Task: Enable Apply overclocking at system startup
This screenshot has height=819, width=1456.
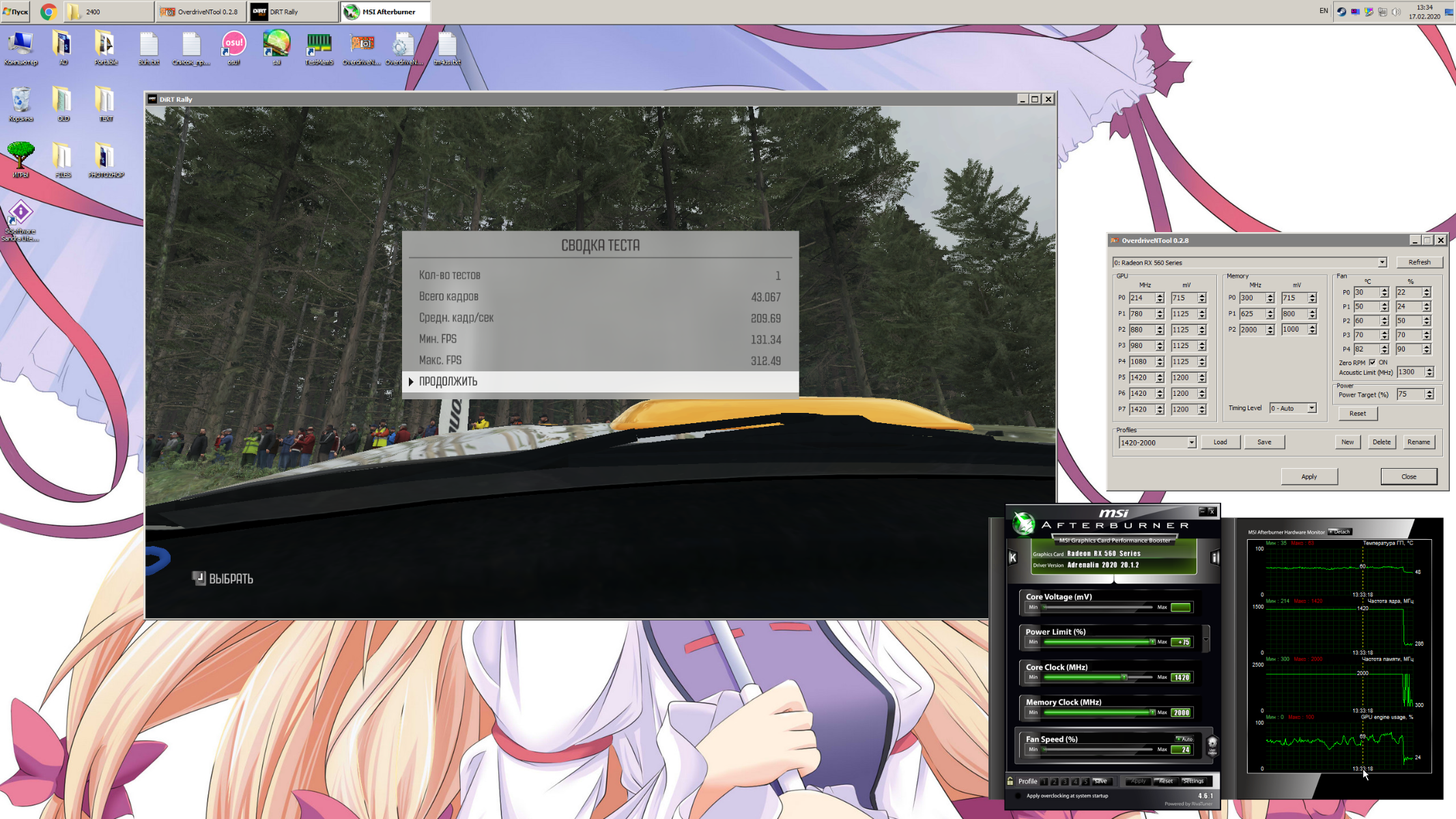Action: point(1018,796)
